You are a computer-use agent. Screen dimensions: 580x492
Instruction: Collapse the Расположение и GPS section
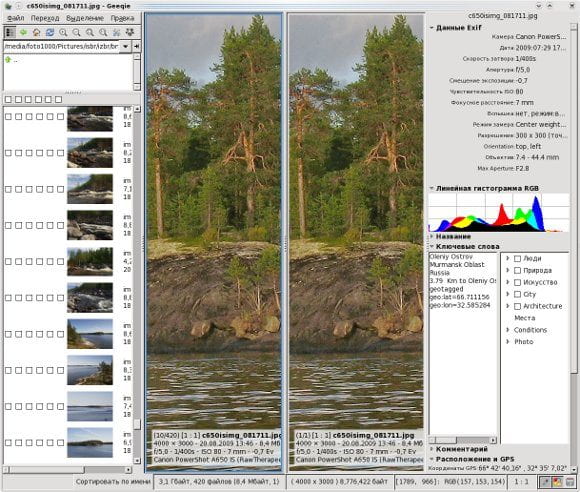coord(431,459)
